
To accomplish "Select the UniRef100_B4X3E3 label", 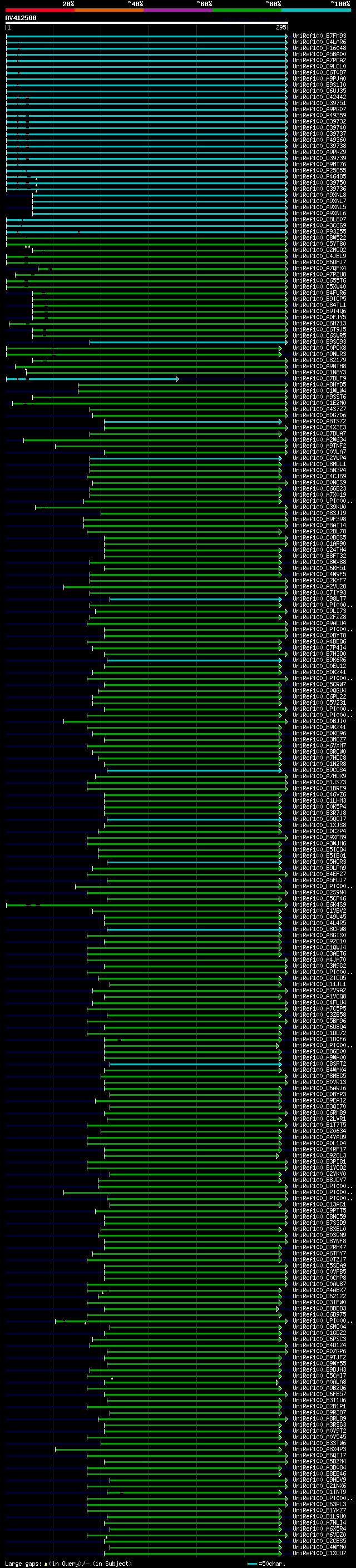I will [x=319, y=427].
